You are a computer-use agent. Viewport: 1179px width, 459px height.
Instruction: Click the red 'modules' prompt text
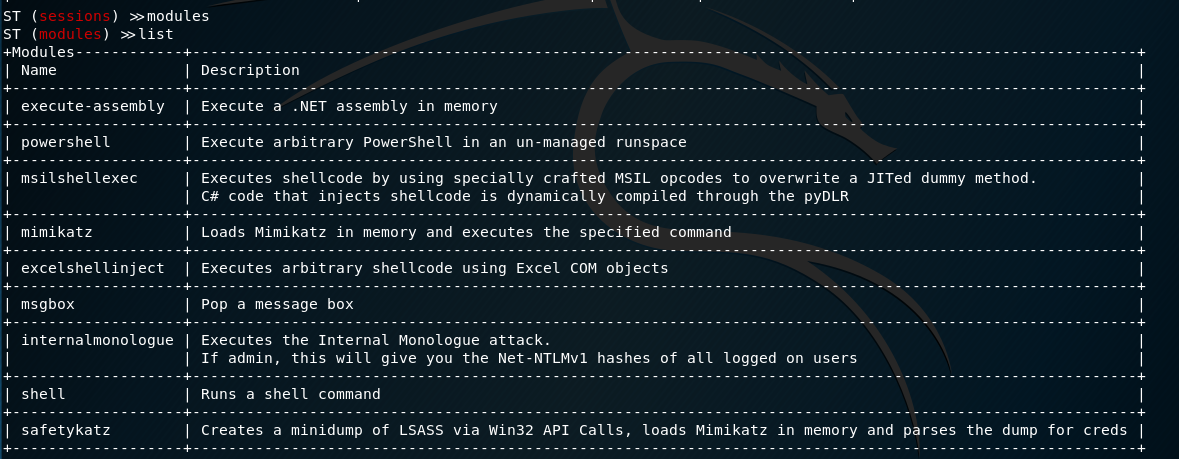70,34
